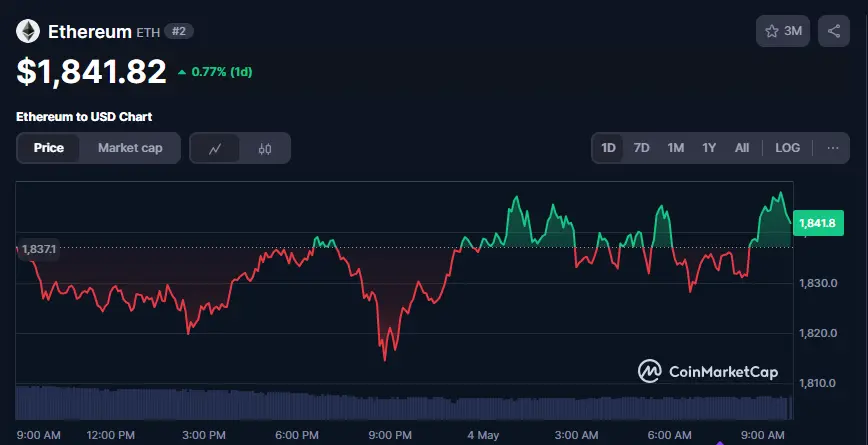
Task: Click the 9:00 PM time axis label
Action: (x=390, y=435)
